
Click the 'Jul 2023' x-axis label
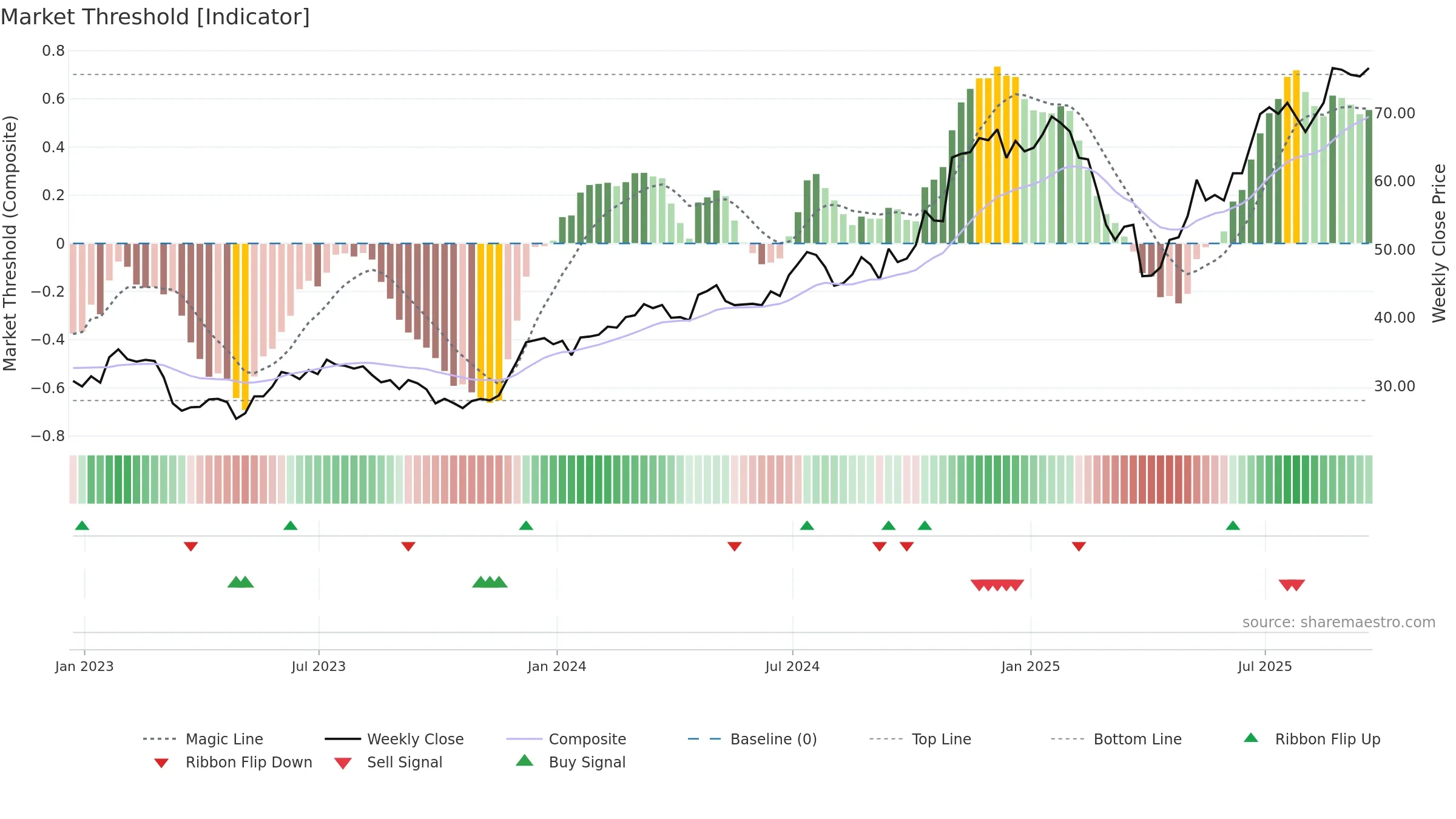pos(318,666)
